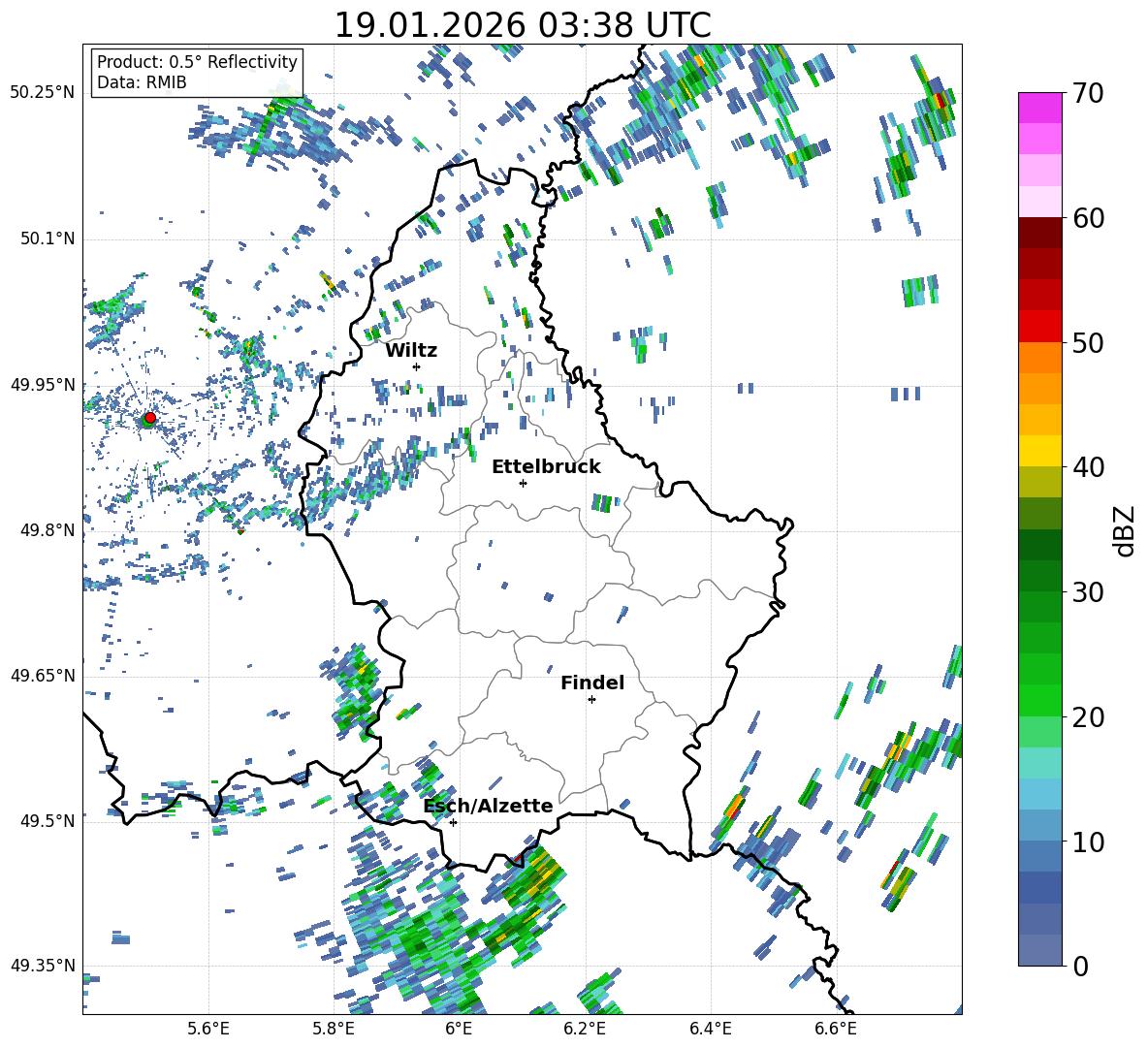Click the 49.65°N latitude label
1148x1048 pixels.
coord(43,676)
